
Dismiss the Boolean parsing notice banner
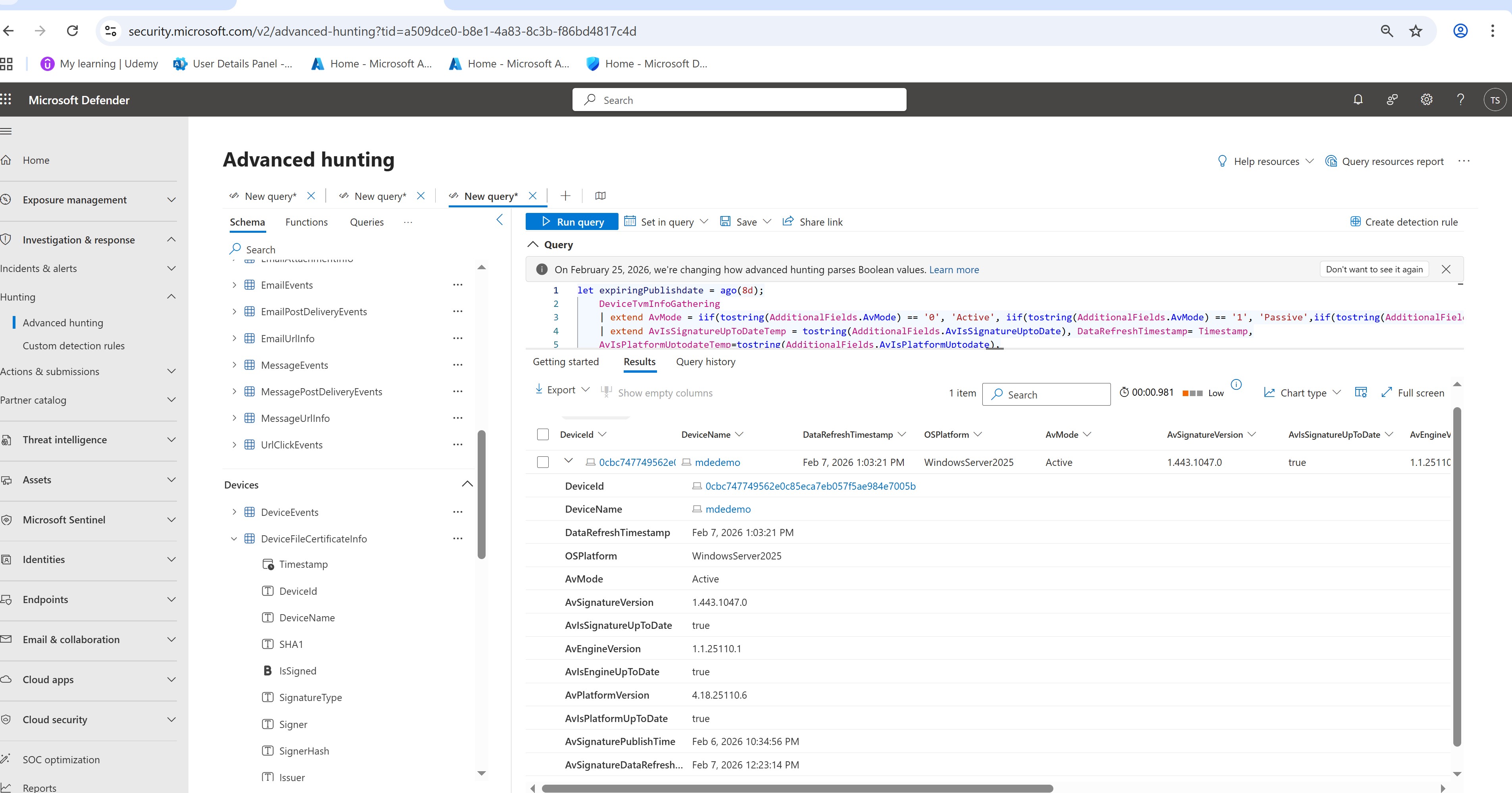(1446, 269)
